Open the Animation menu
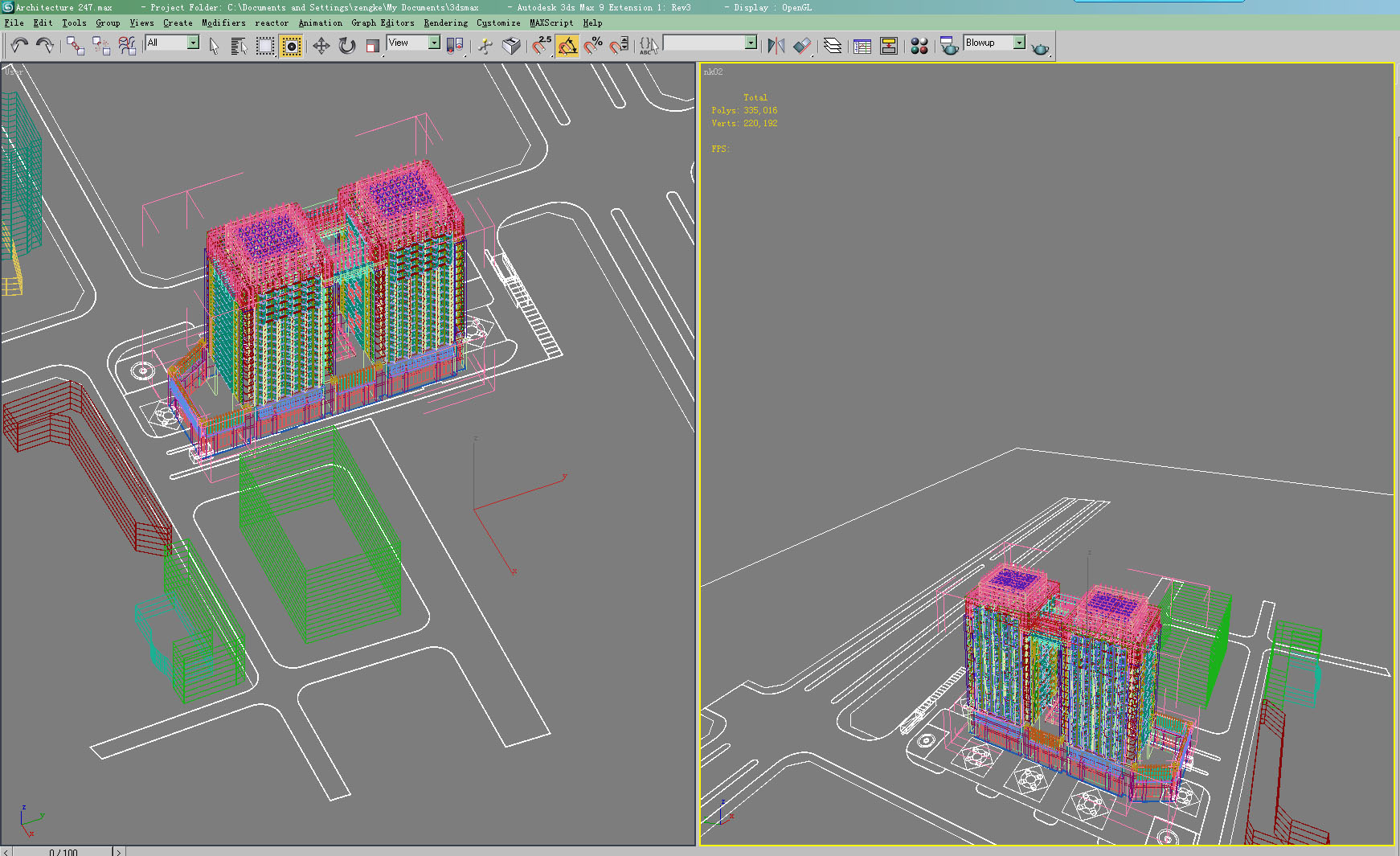 click(320, 23)
